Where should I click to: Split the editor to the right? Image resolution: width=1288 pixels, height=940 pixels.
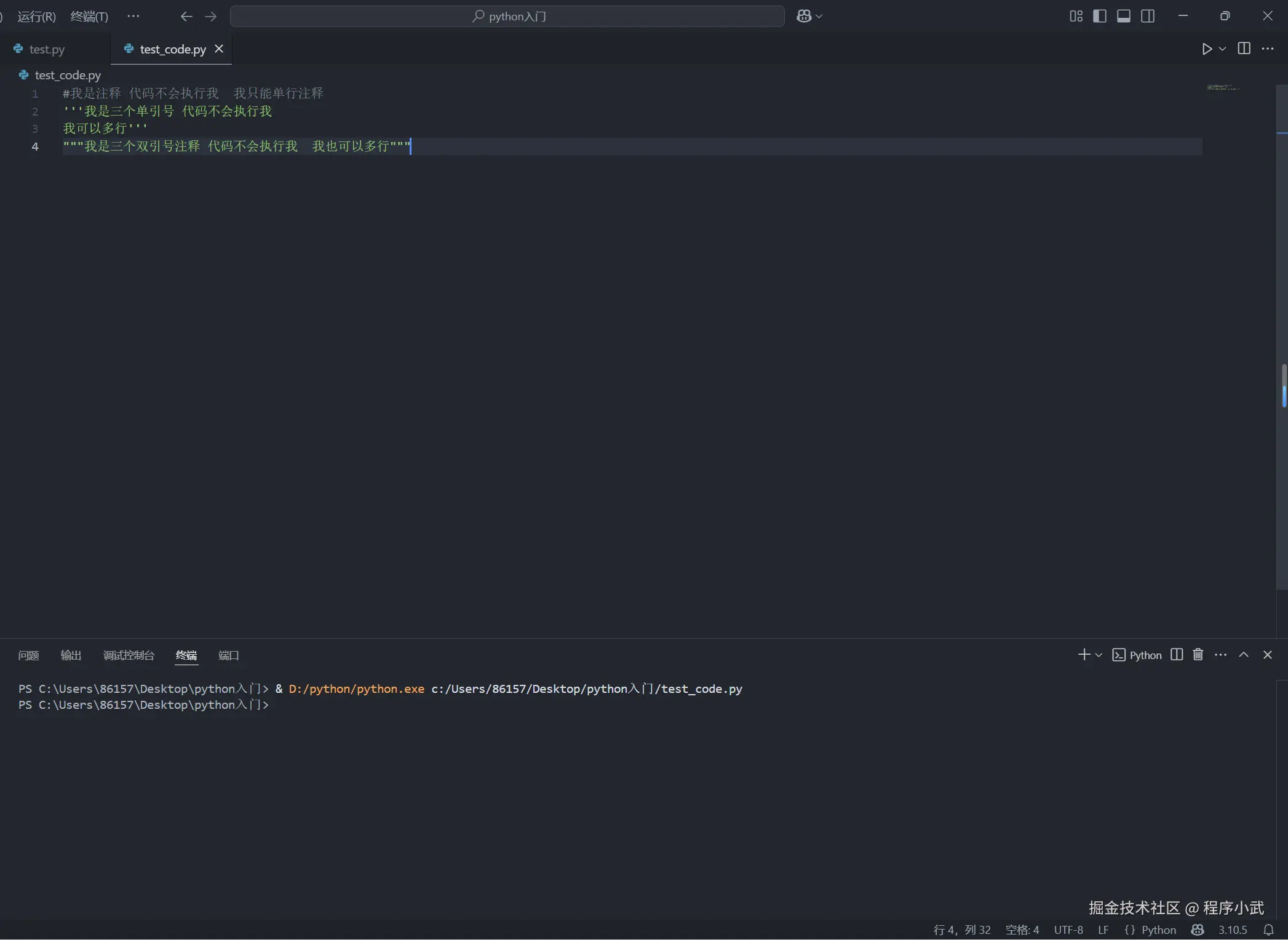point(1244,49)
